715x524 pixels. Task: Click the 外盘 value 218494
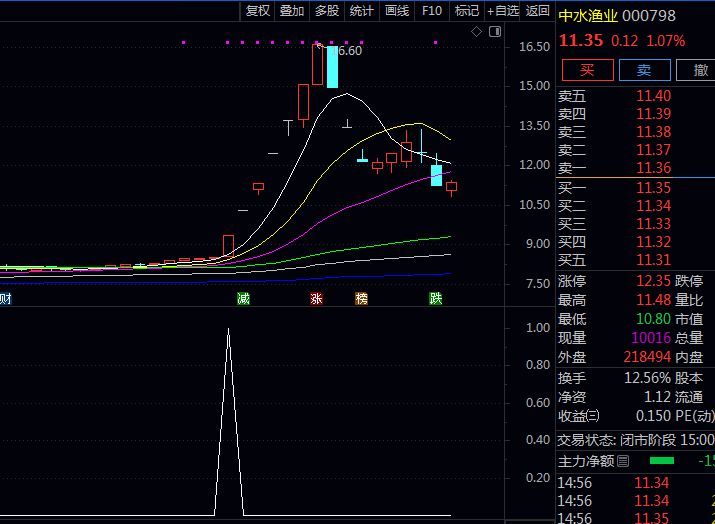647,357
